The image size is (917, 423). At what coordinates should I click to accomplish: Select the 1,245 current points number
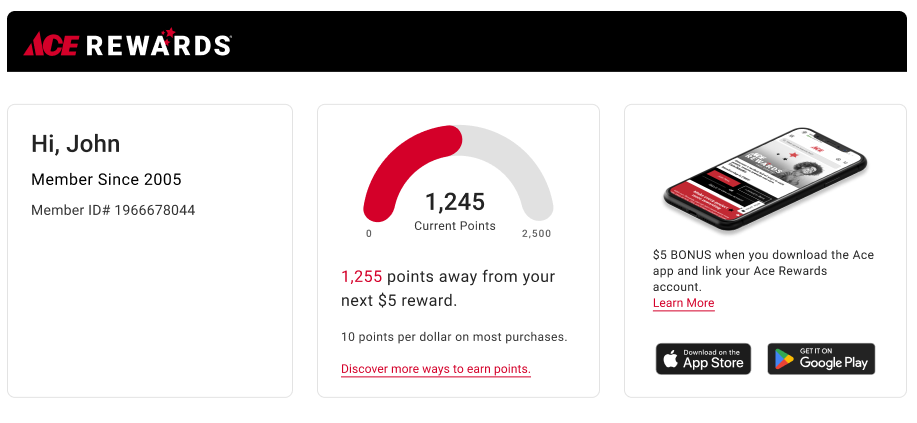coord(455,202)
